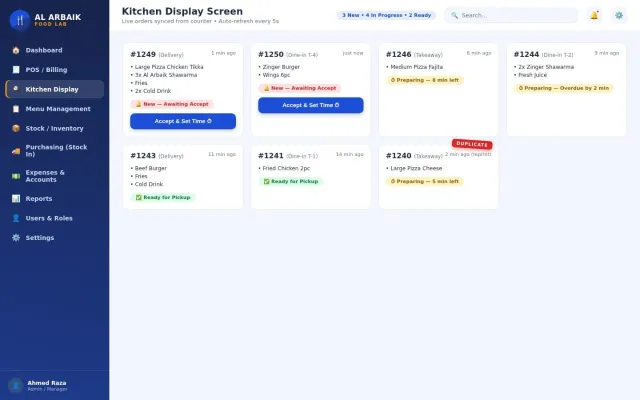Viewport: 640px width, 400px height.
Task: Click the Settings gear icon in sidebar
Action: click(16, 238)
